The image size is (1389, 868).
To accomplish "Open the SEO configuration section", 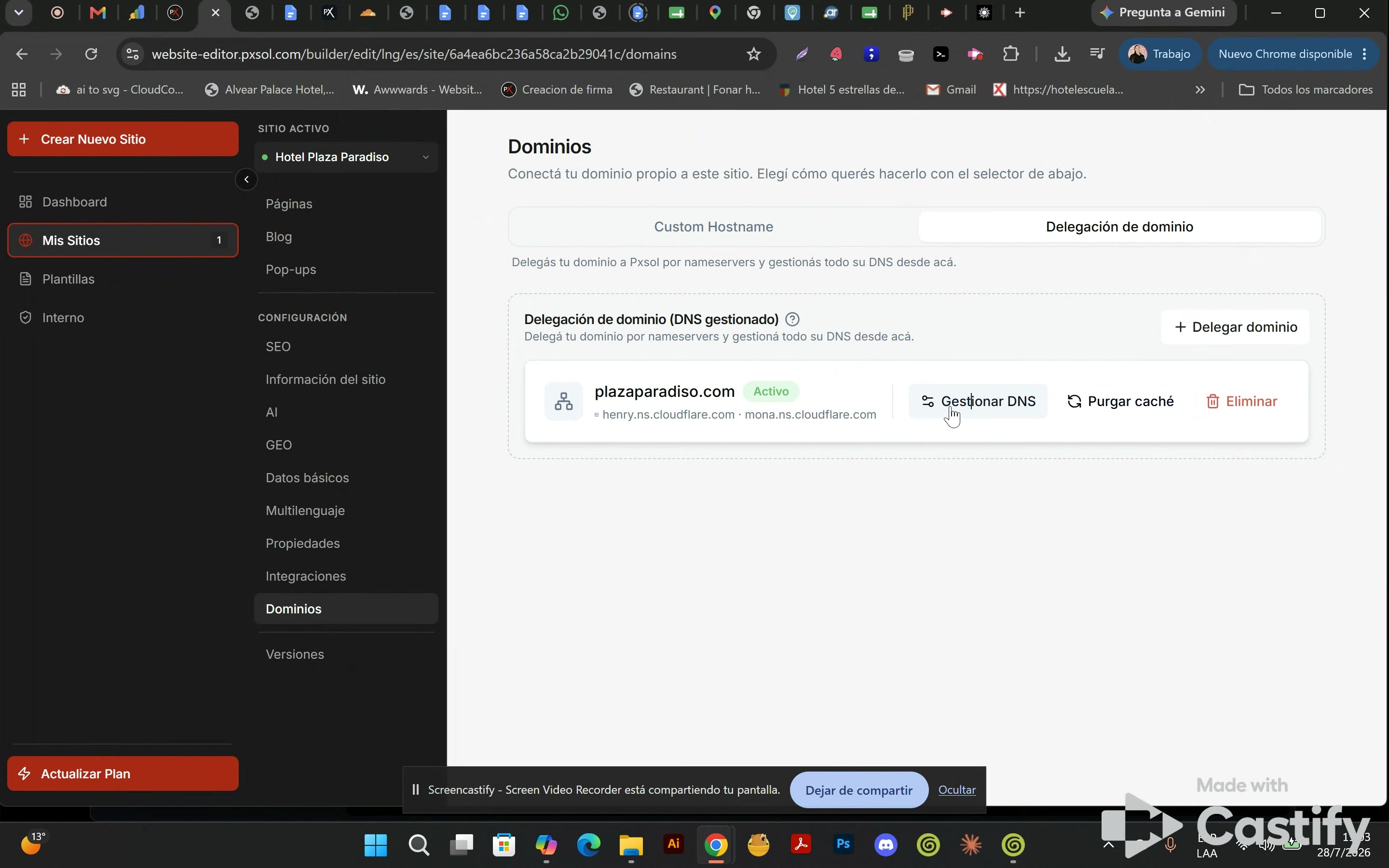I will [278, 347].
